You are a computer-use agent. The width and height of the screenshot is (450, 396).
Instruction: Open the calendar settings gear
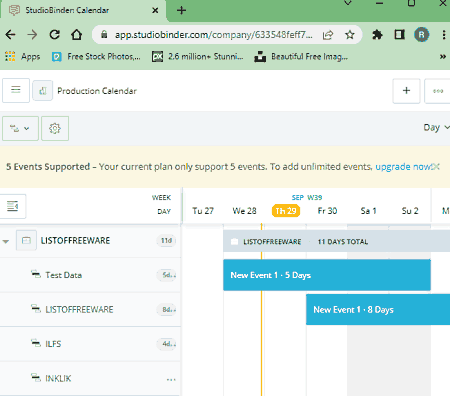click(55, 128)
